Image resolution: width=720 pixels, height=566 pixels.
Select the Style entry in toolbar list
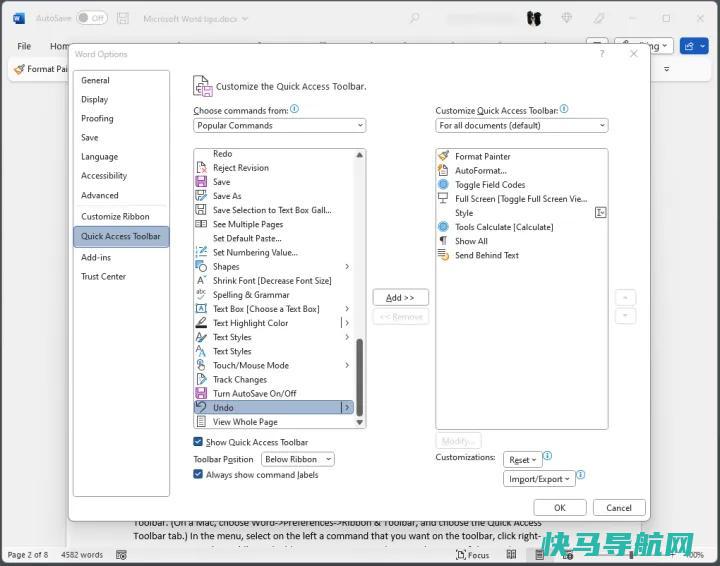pos(522,213)
